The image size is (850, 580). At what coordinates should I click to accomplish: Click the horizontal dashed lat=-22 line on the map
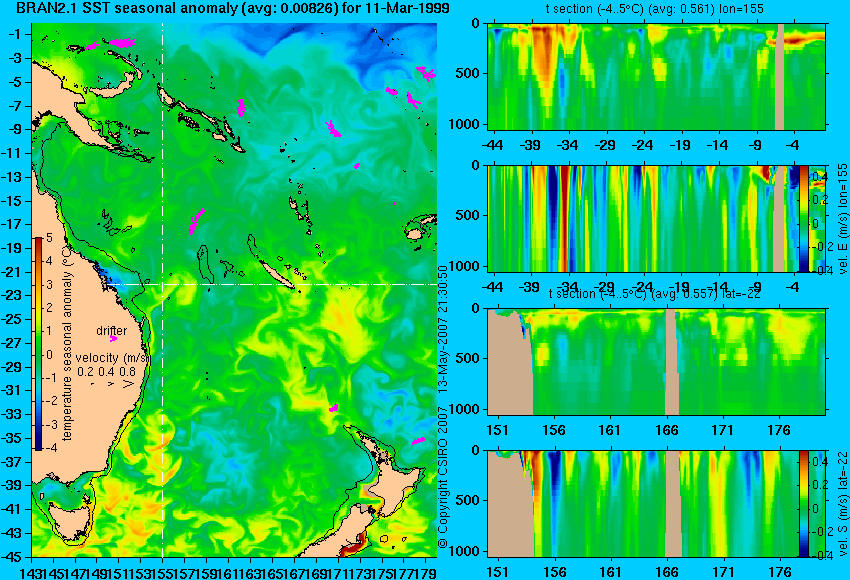pyautogui.click(x=271, y=284)
